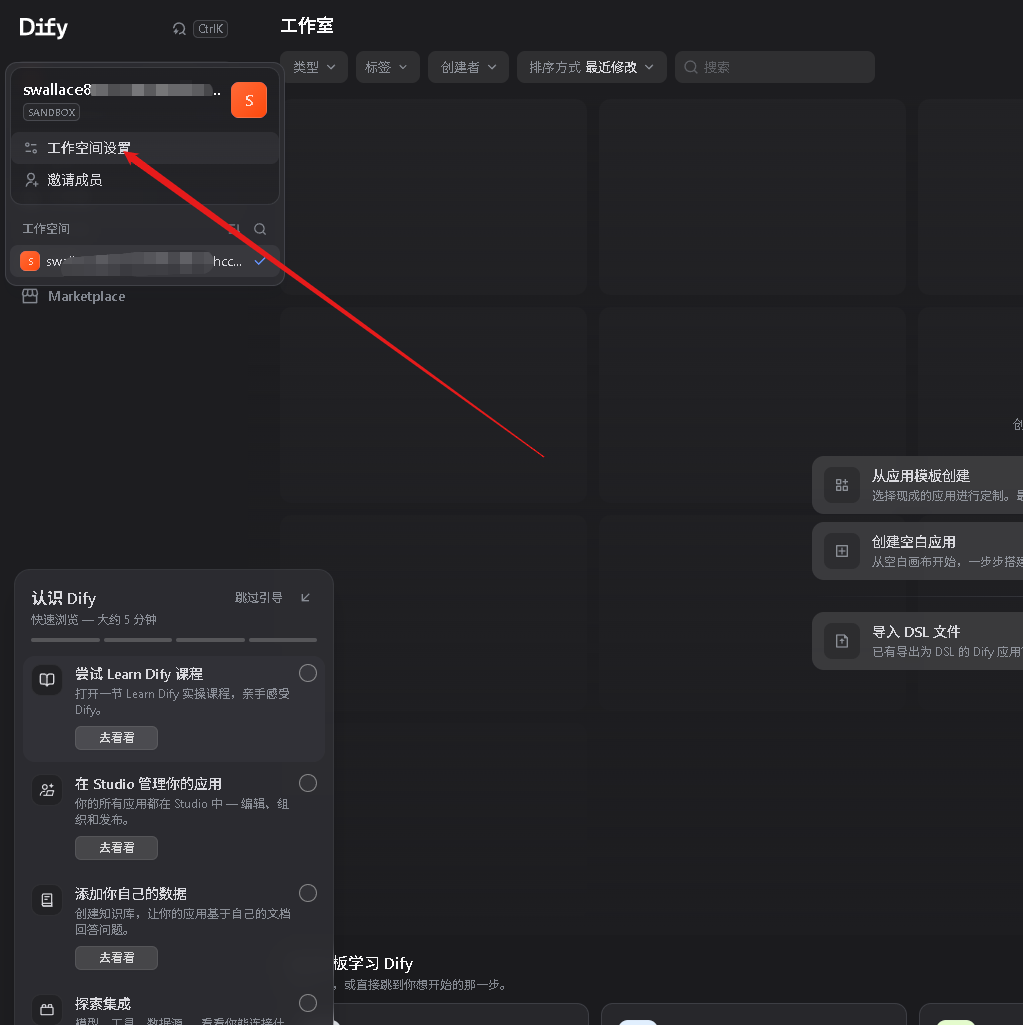Click the orange S account avatar

pos(249,100)
